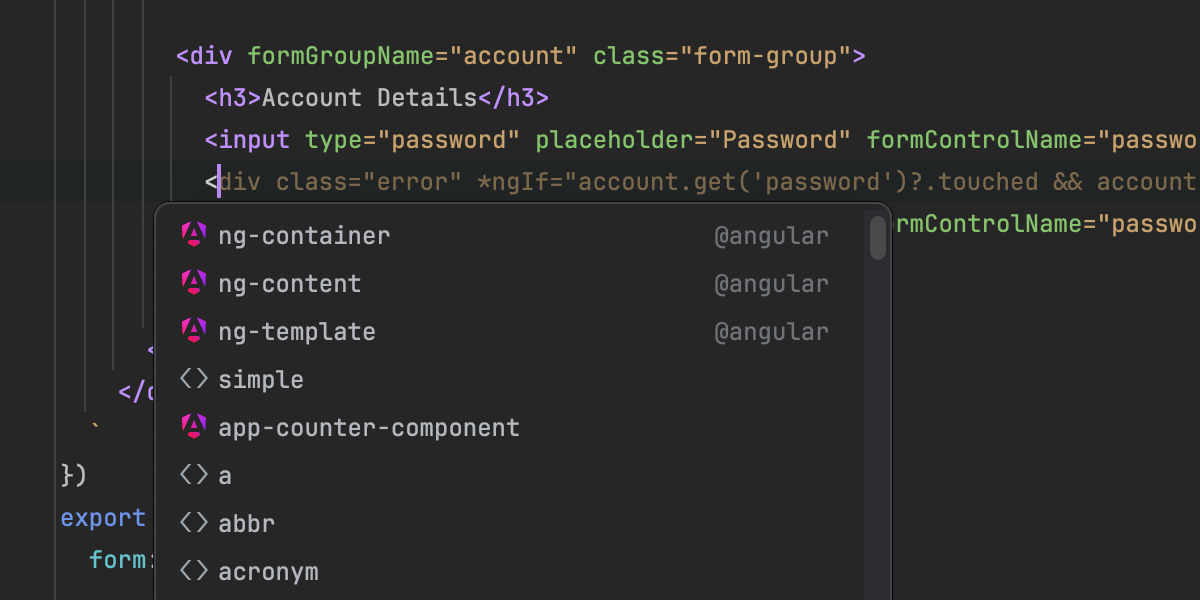This screenshot has height=600, width=1200.
Task: Click the Angular icon beside ng-template
Action: tap(193, 331)
